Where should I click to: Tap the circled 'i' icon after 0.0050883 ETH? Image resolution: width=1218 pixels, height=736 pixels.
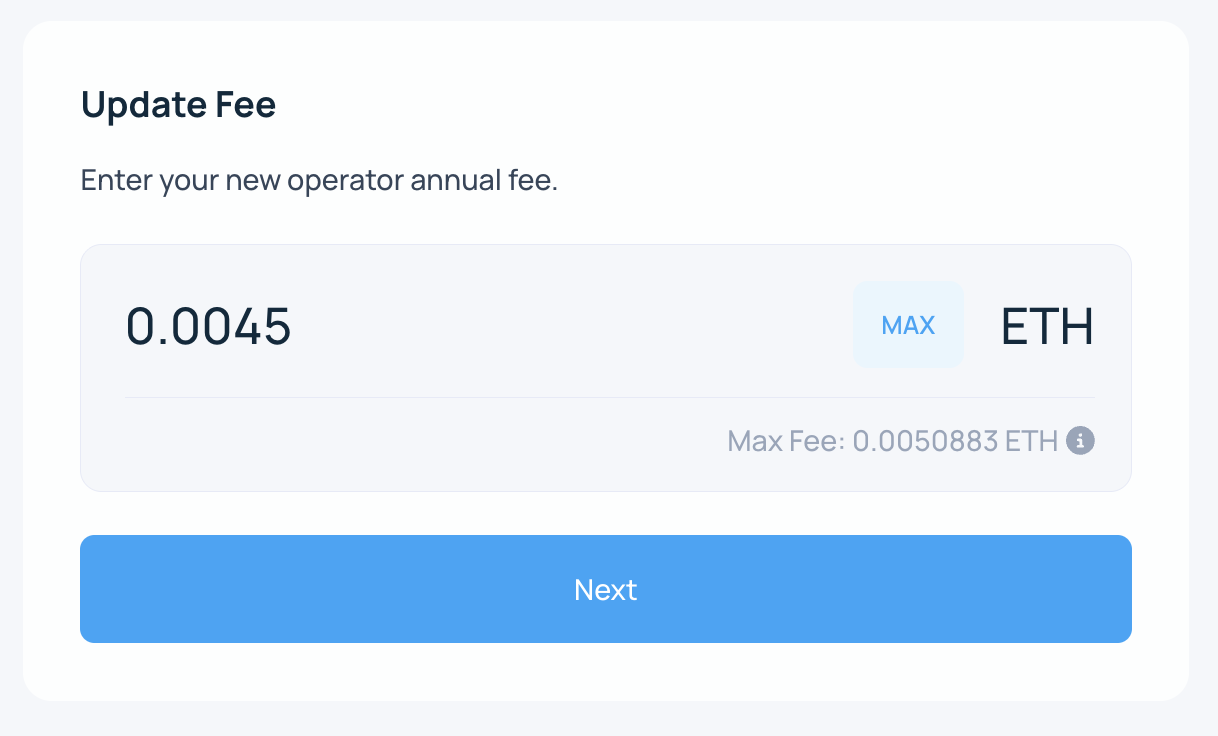click(x=1080, y=441)
